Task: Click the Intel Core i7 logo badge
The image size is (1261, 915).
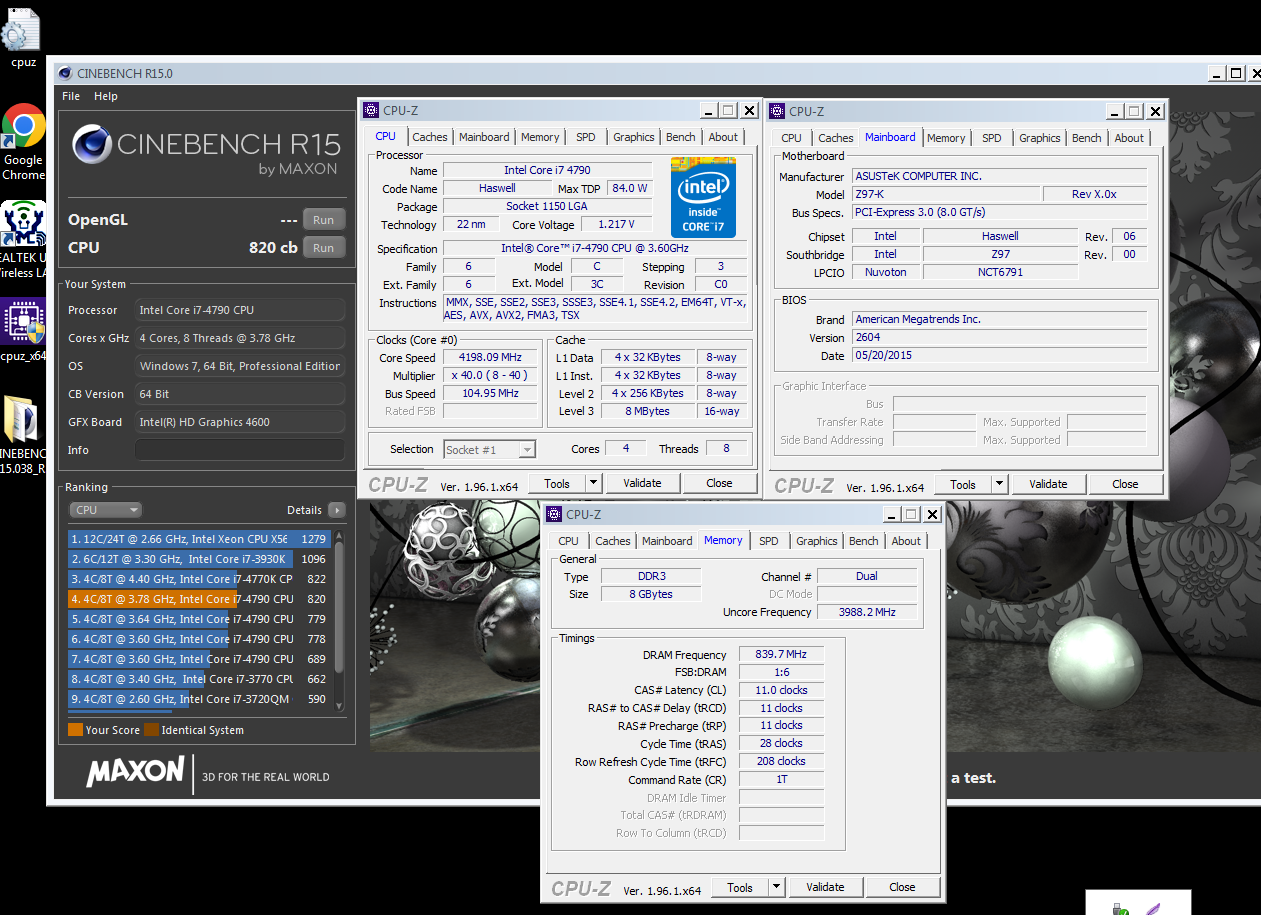Action: (703, 197)
